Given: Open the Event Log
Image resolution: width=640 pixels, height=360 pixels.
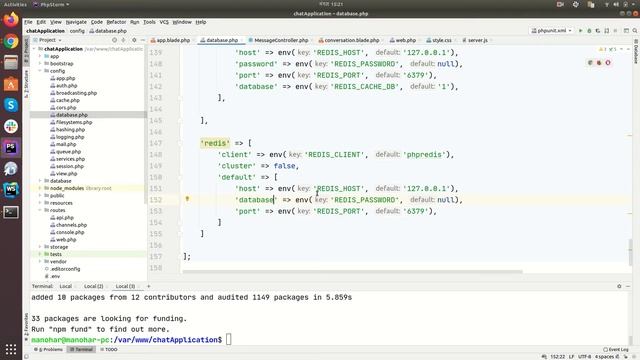Looking at the screenshot, I should point(616,349).
